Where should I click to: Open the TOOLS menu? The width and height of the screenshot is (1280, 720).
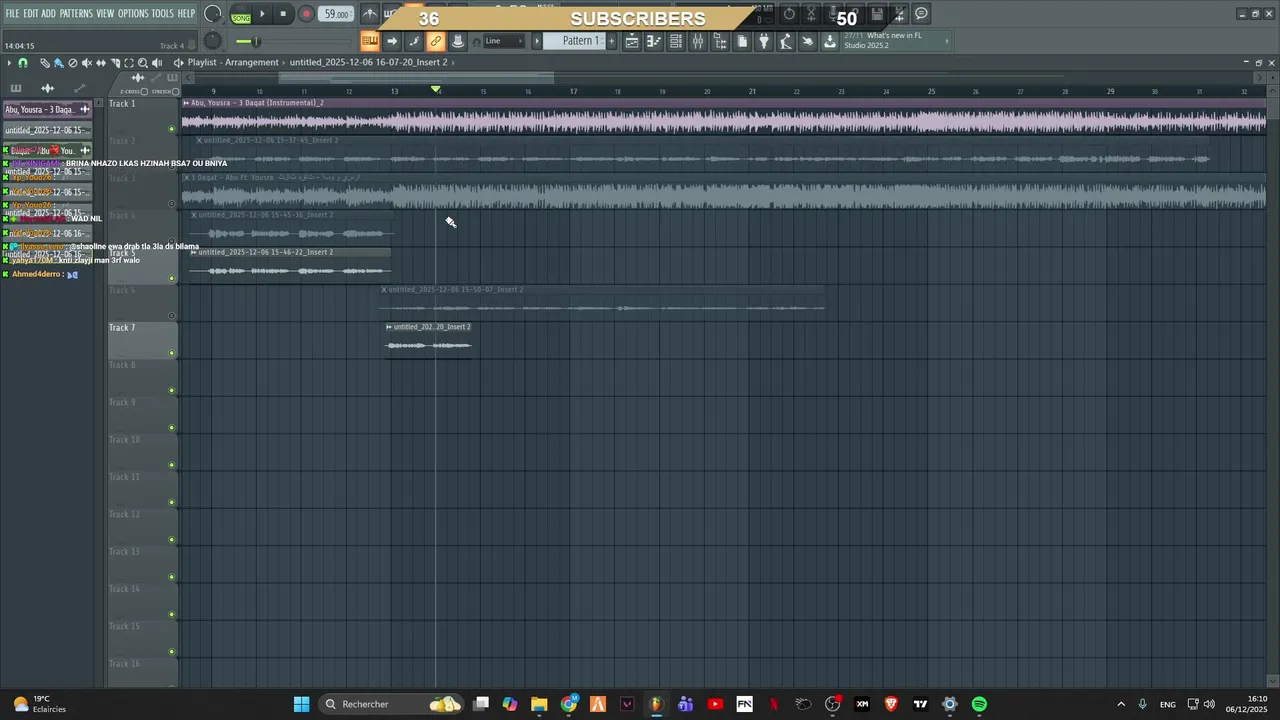[162, 14]
